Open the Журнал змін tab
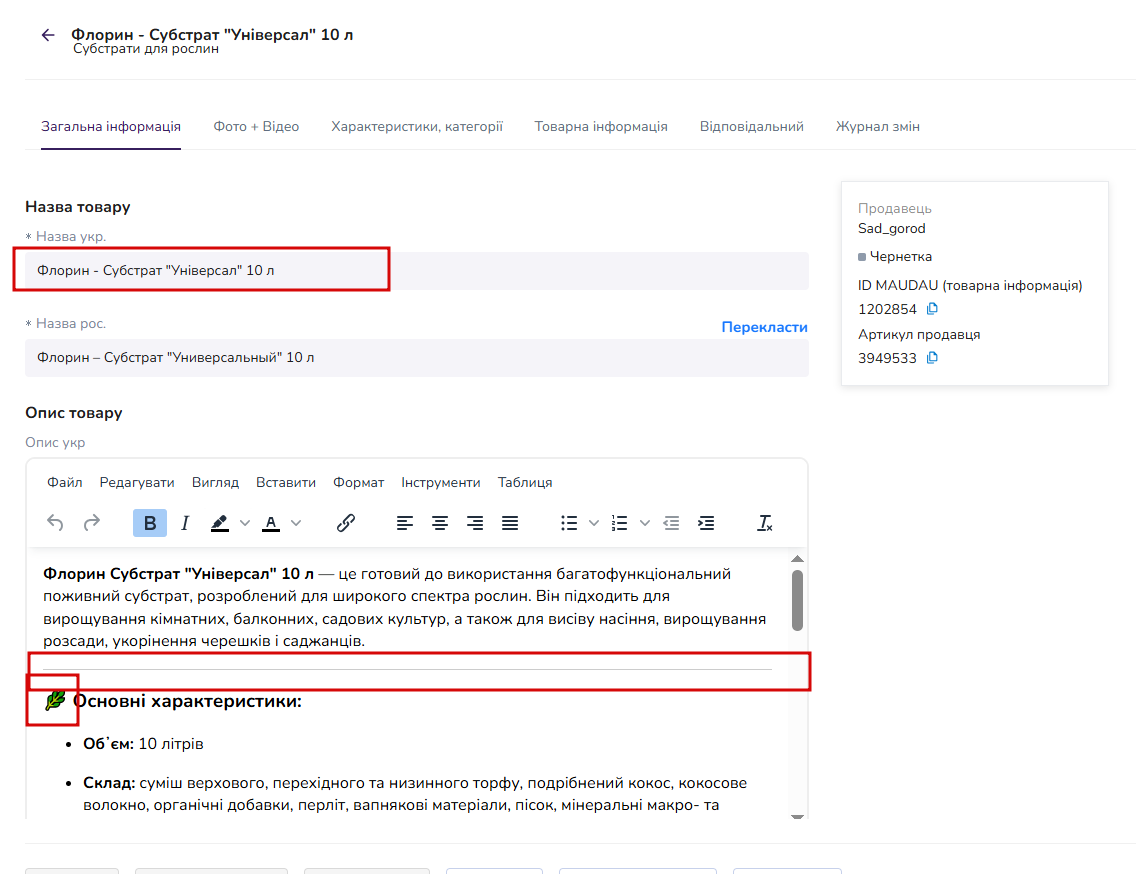The height and width of the screenshot is (874, 1136). [877, 127]
